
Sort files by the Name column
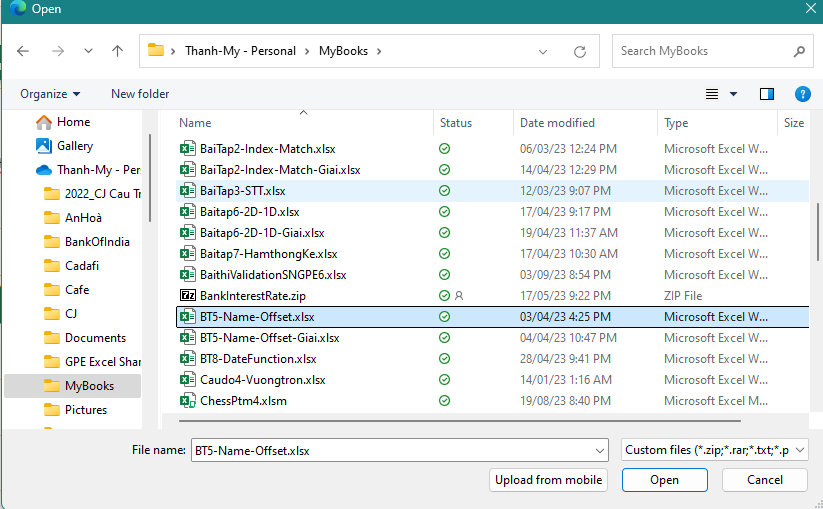[x=196, y=123]
